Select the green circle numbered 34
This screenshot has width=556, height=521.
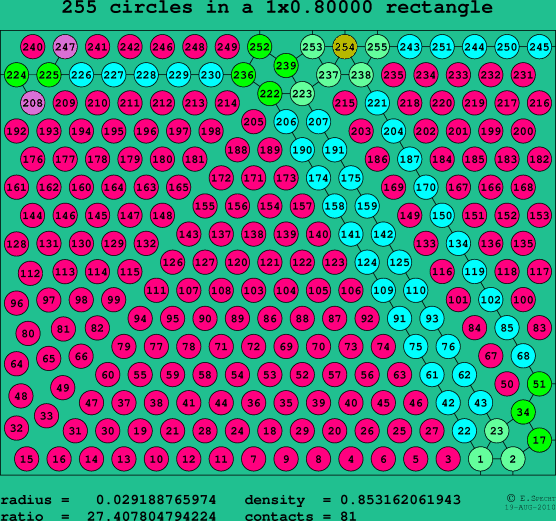[x=523, y=412]
